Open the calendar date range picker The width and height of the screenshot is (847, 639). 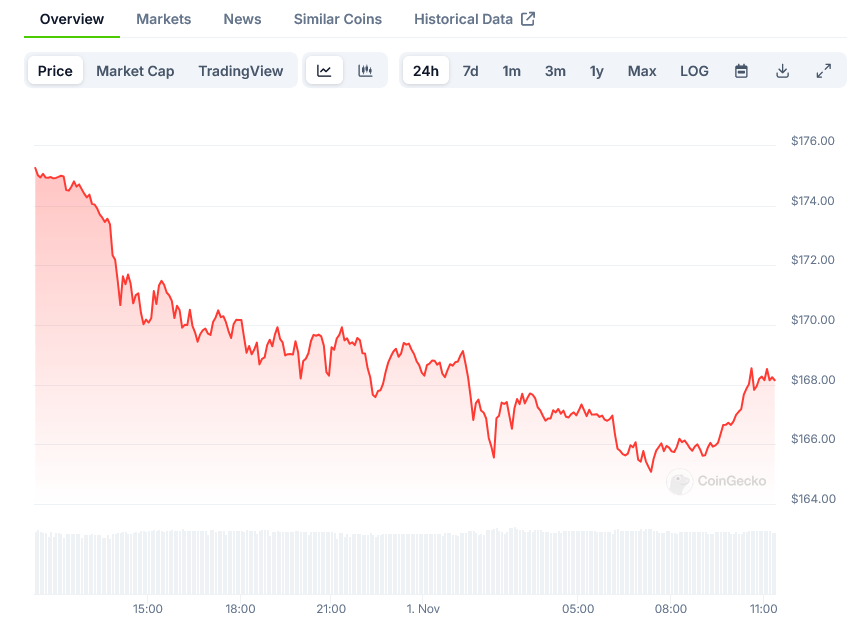pyautogui.click(x=741, y=71)
